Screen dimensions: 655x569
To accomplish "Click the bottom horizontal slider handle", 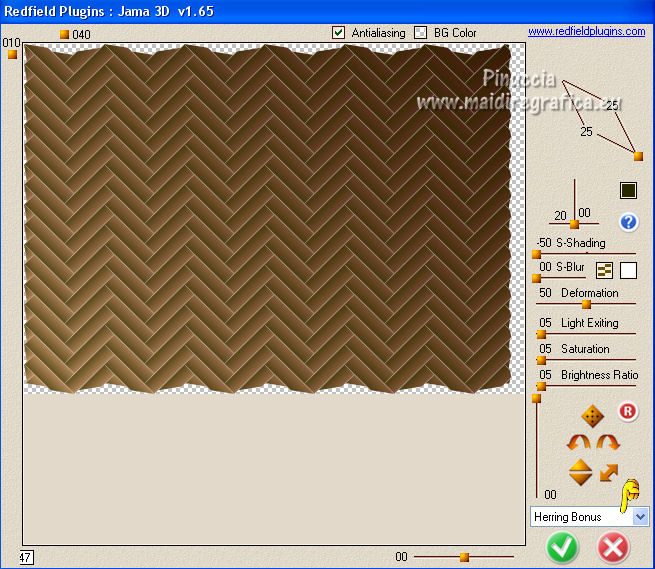I will 464,557.
